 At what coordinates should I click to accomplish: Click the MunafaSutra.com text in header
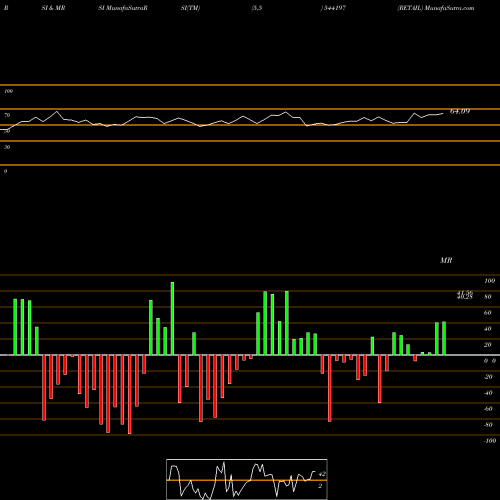(x=449, y=8)
